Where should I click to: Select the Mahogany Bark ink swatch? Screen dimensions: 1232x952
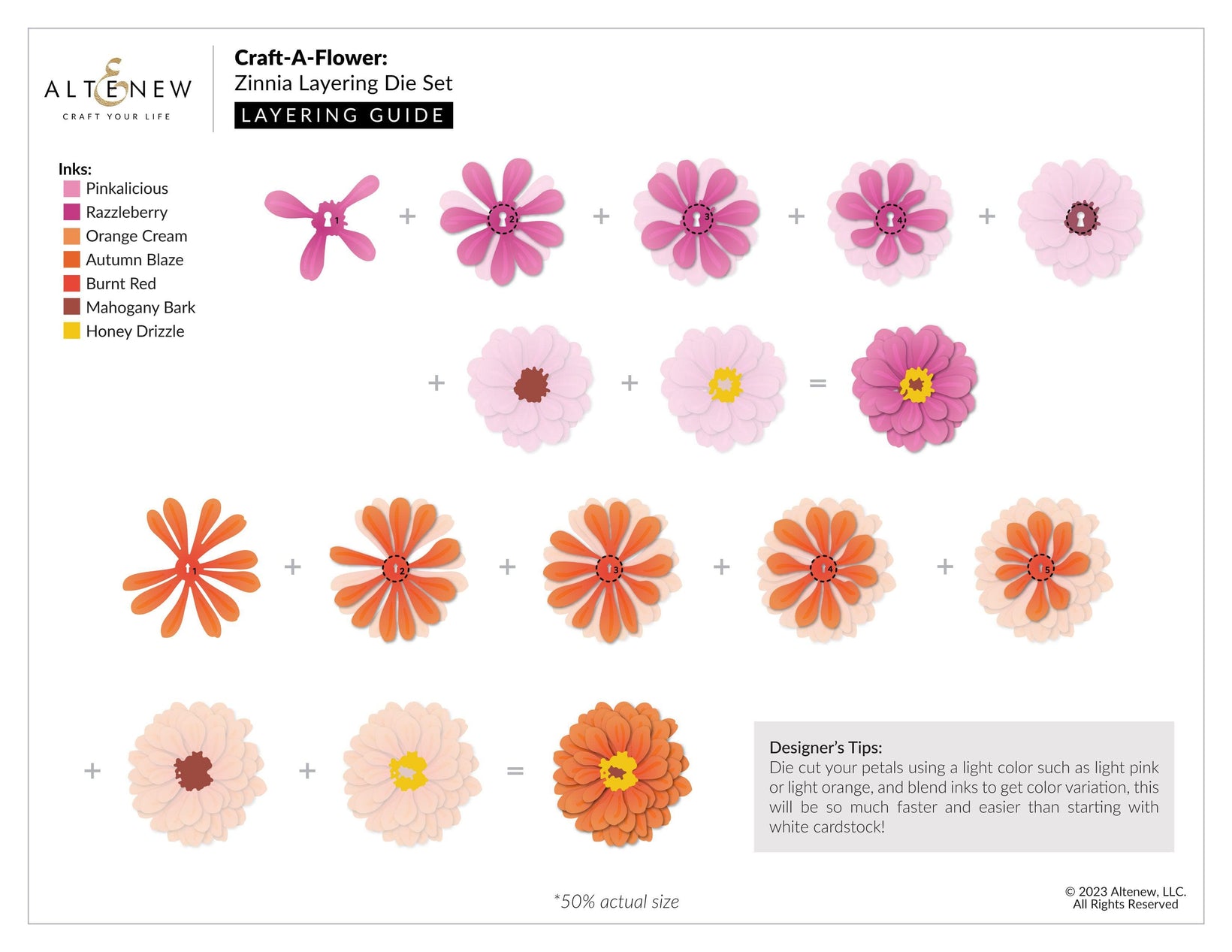click(71, 307)
